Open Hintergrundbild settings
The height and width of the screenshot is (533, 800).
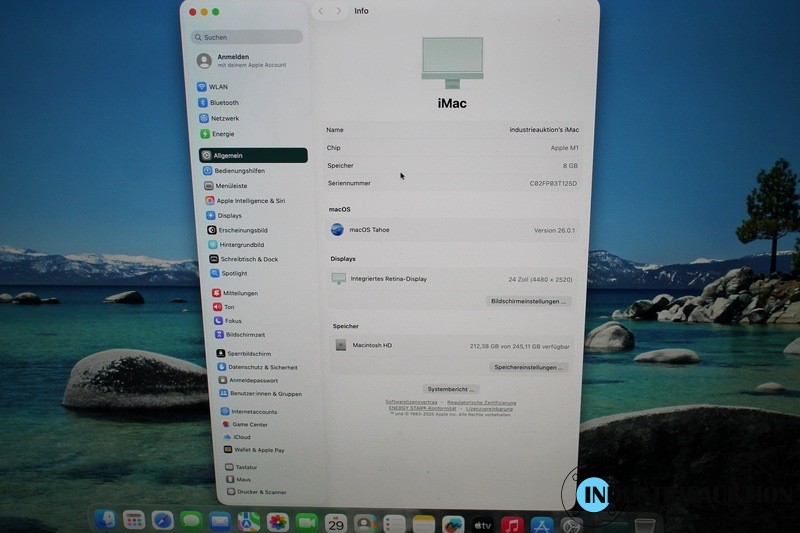pyautogui.click(x=241, y=245)
